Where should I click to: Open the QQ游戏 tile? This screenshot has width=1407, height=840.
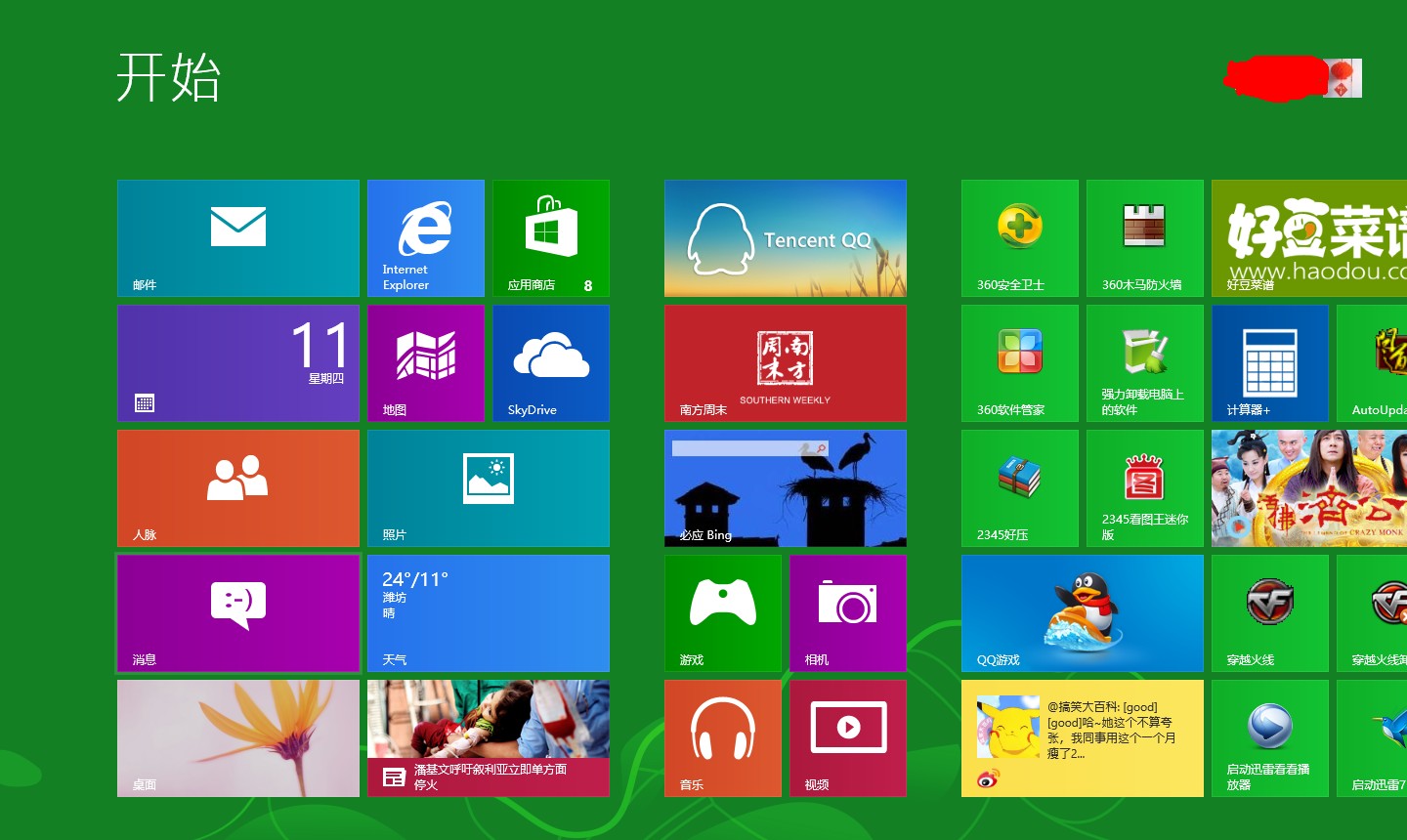1083,613
